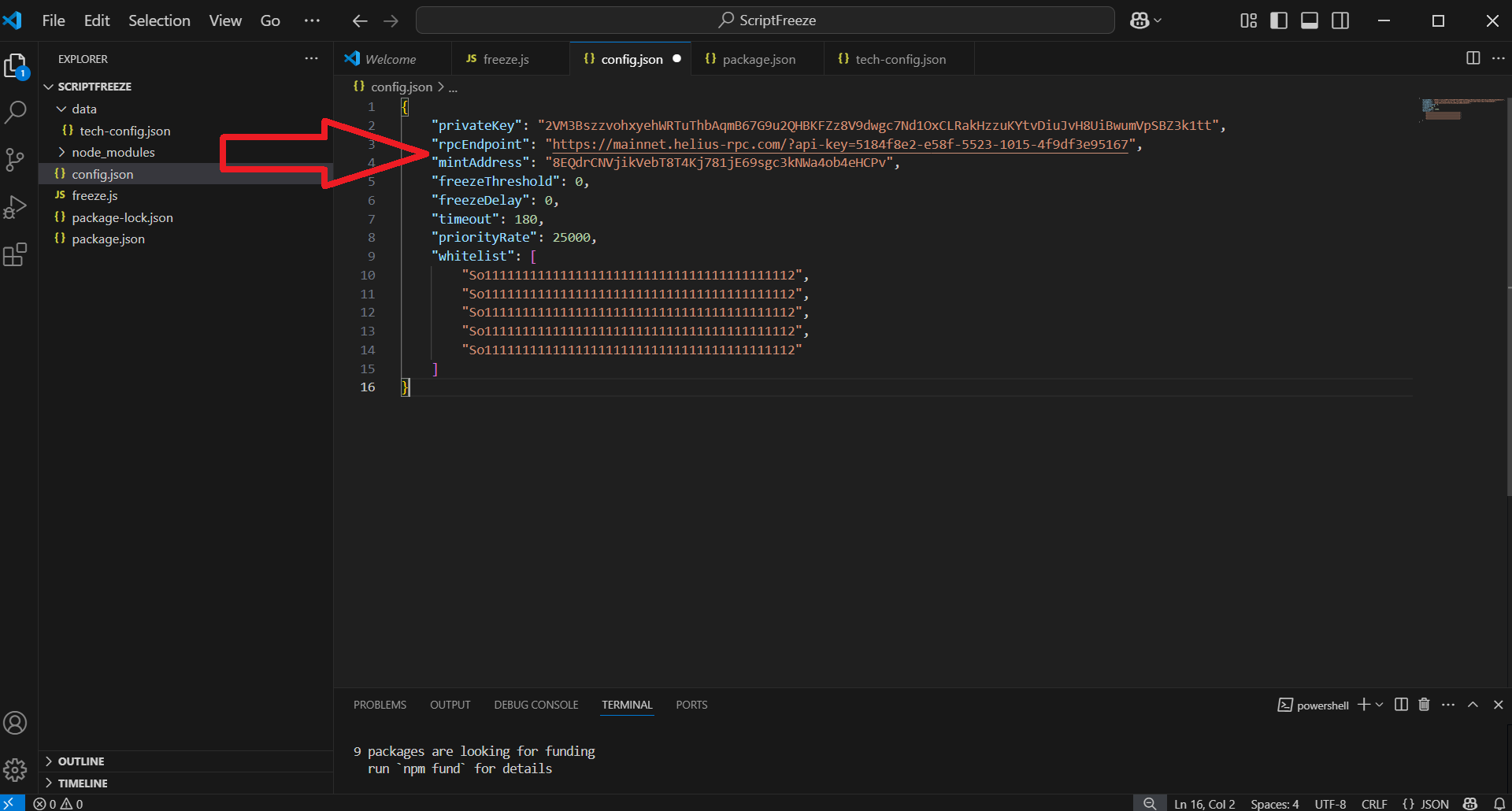Close the terminal panel
Screen dimensions: 1512x811
coord(1498,705)
